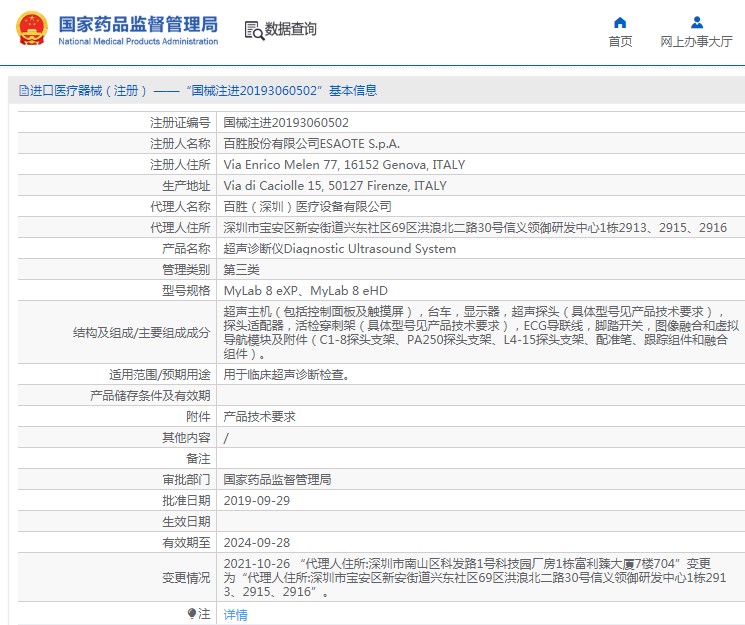Select the 产品名称 label

(x=186, y=249)
